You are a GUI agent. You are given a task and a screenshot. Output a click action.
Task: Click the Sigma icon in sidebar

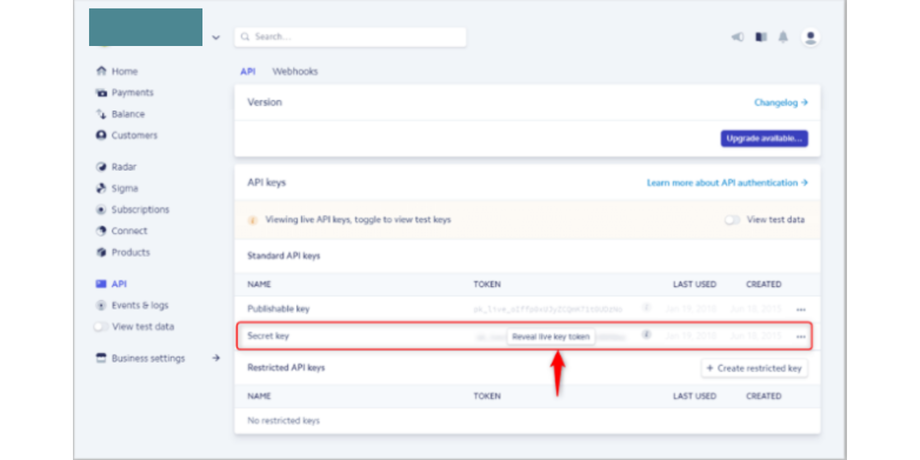(101, 188)
